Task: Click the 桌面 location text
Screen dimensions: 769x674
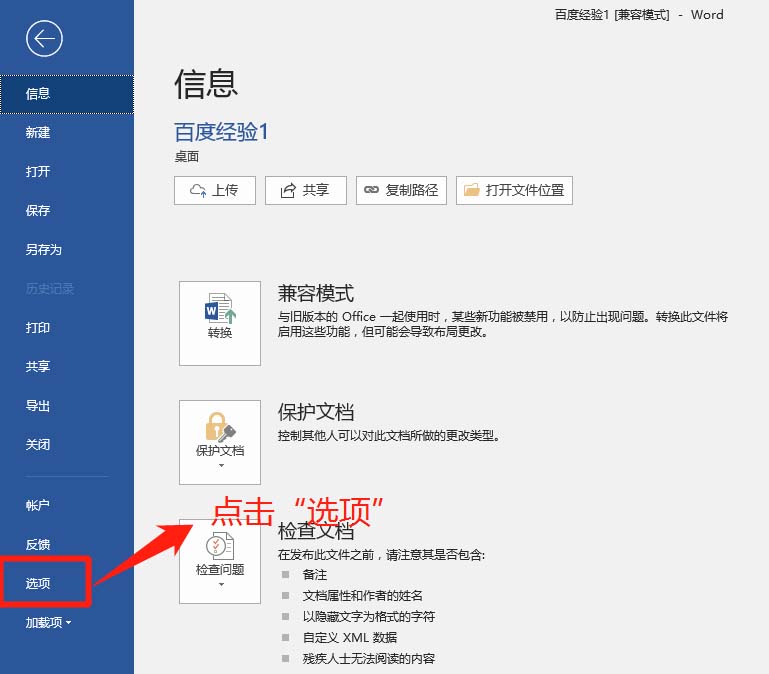Action: (x=187, y=157)
